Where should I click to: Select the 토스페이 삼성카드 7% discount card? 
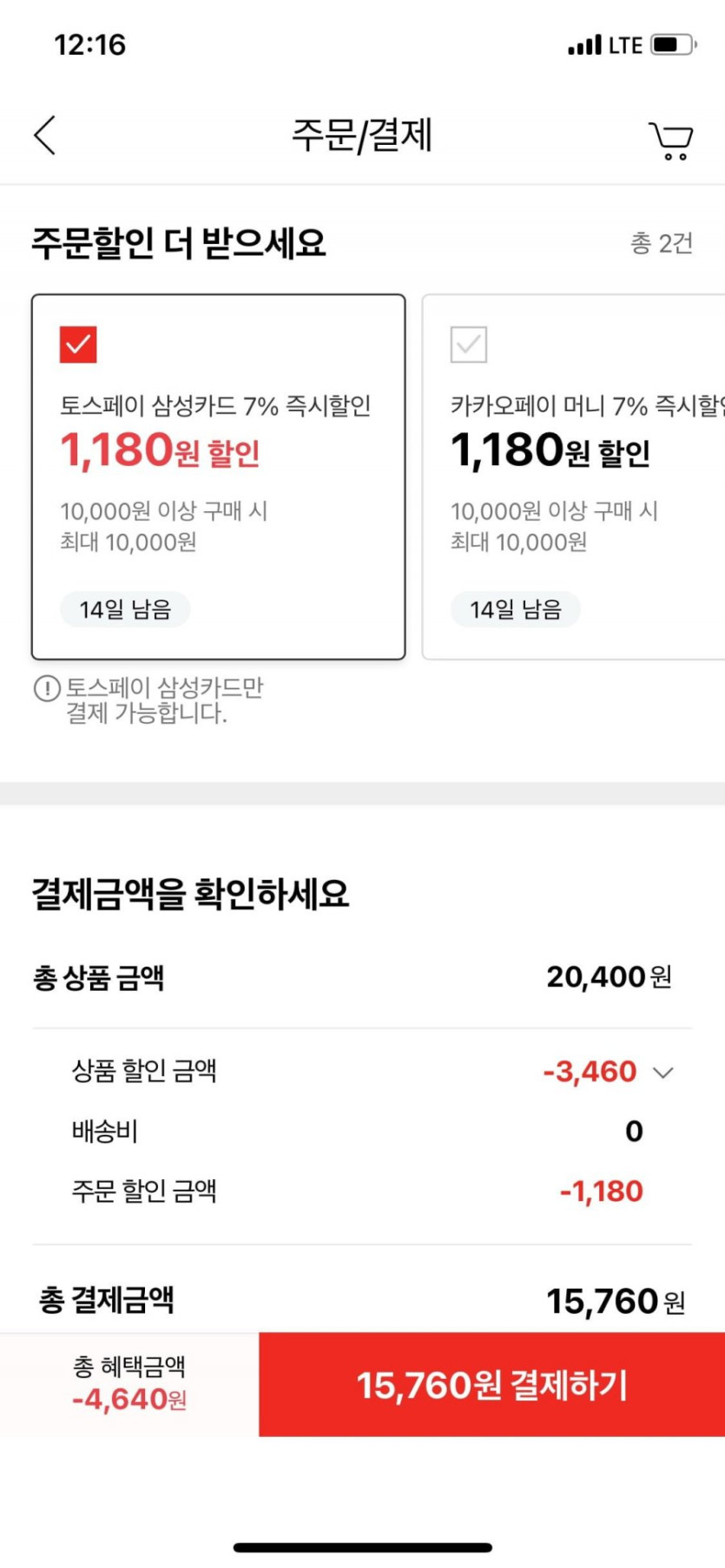218,477
